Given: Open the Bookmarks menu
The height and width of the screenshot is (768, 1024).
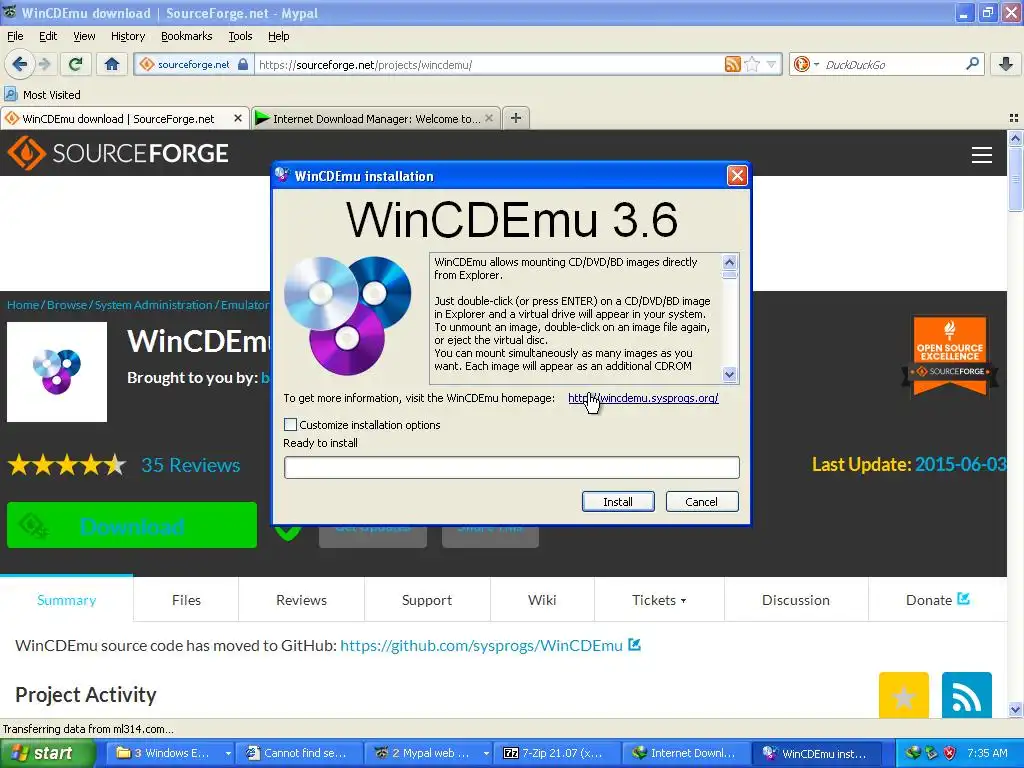Looking at the screenshot, I should 186,36.
